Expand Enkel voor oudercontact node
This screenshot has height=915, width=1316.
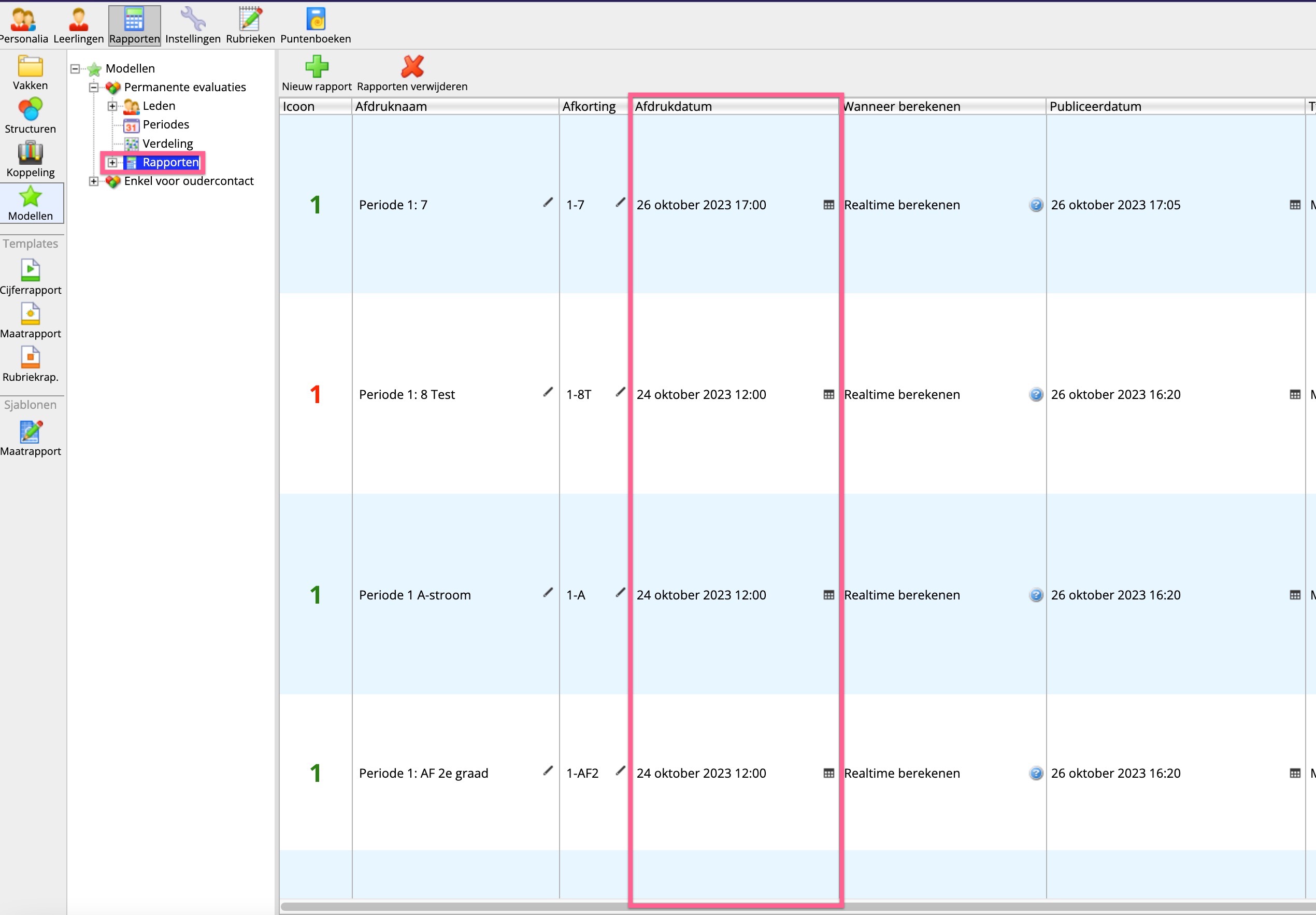pyautogui.click(x=94, y=182)
